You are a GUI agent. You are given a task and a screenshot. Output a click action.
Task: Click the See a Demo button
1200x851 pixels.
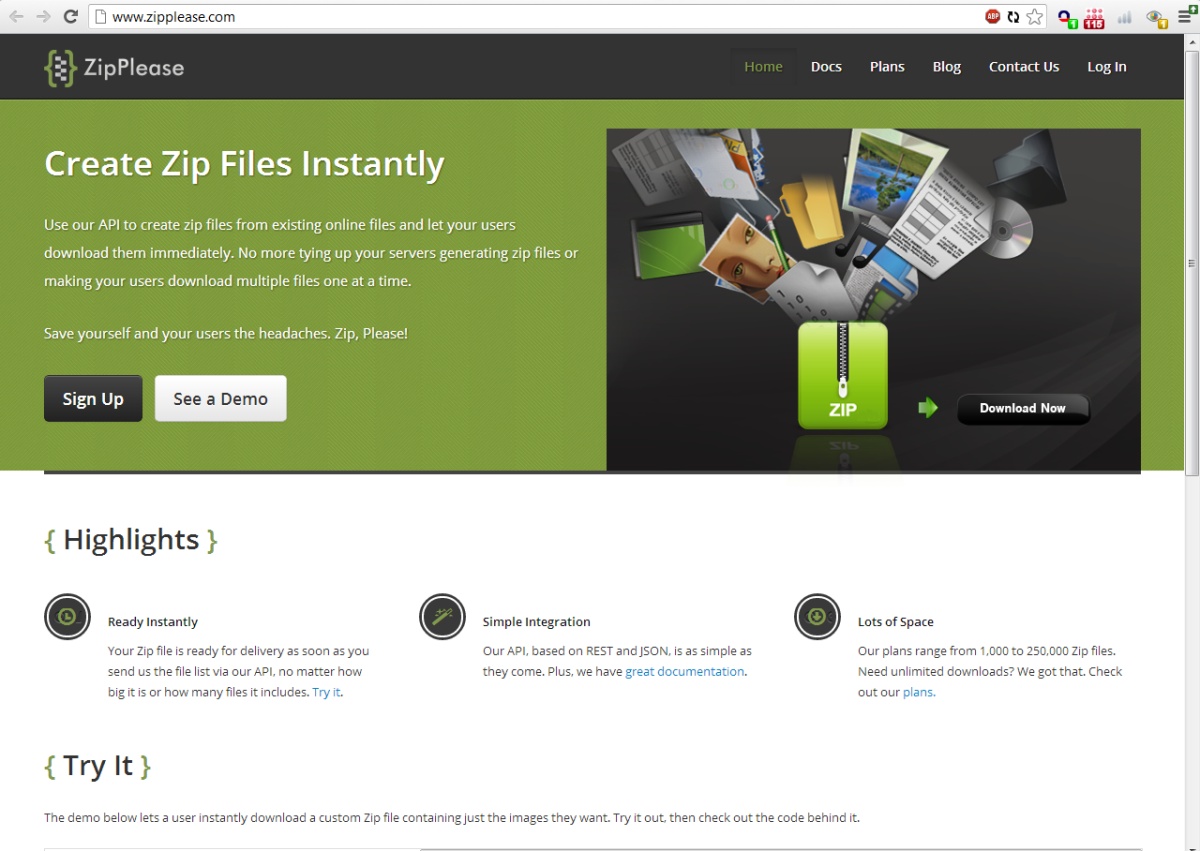pyautogui.click(x=221, y=398)
